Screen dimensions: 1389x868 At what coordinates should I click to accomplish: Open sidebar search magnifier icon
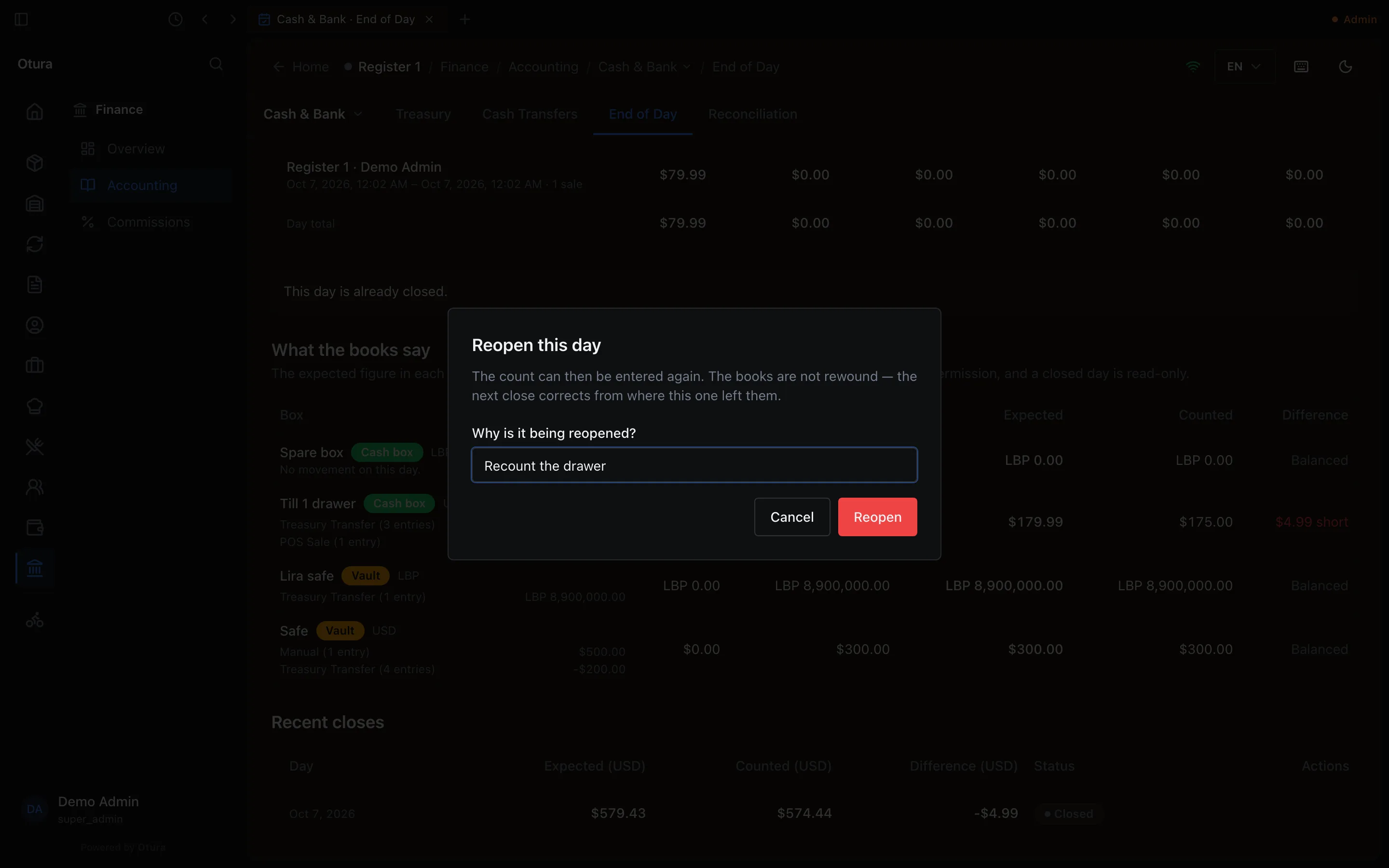click(x=216, y=64)
